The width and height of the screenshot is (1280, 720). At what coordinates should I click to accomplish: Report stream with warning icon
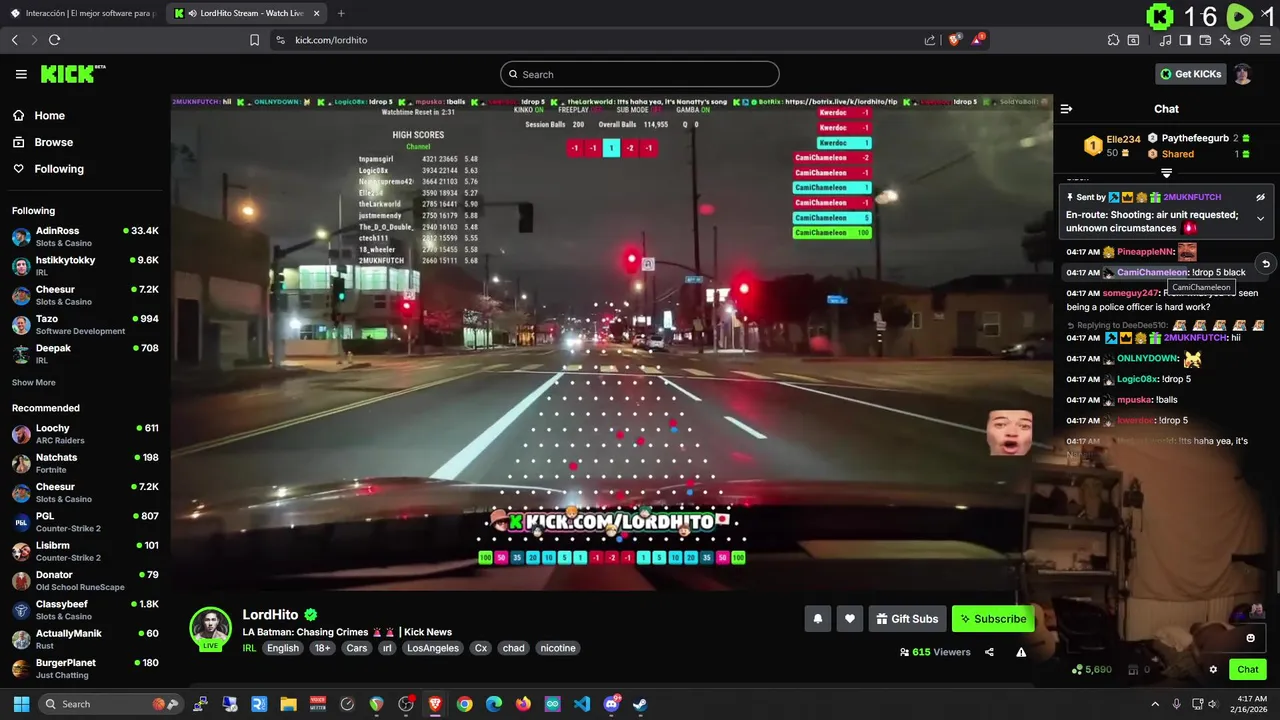[1021, 652]
